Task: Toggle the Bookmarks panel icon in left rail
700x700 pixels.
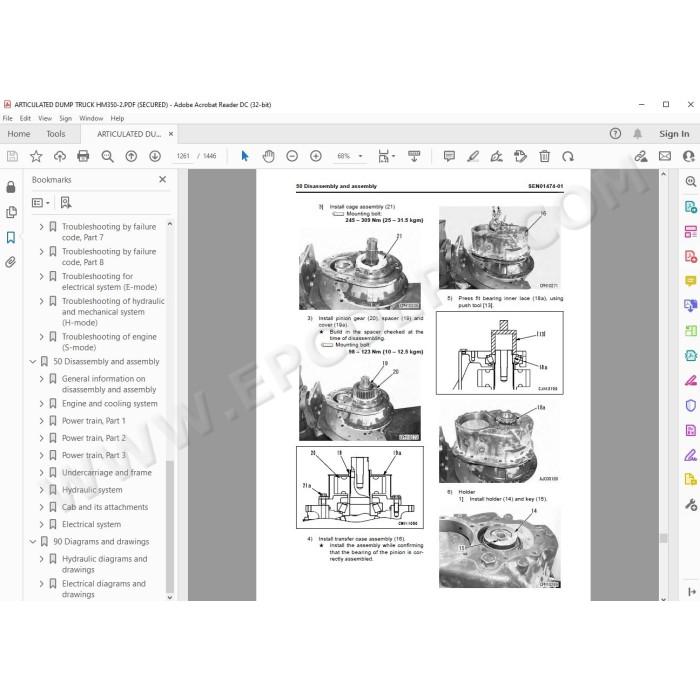Action: click(11, 237)
